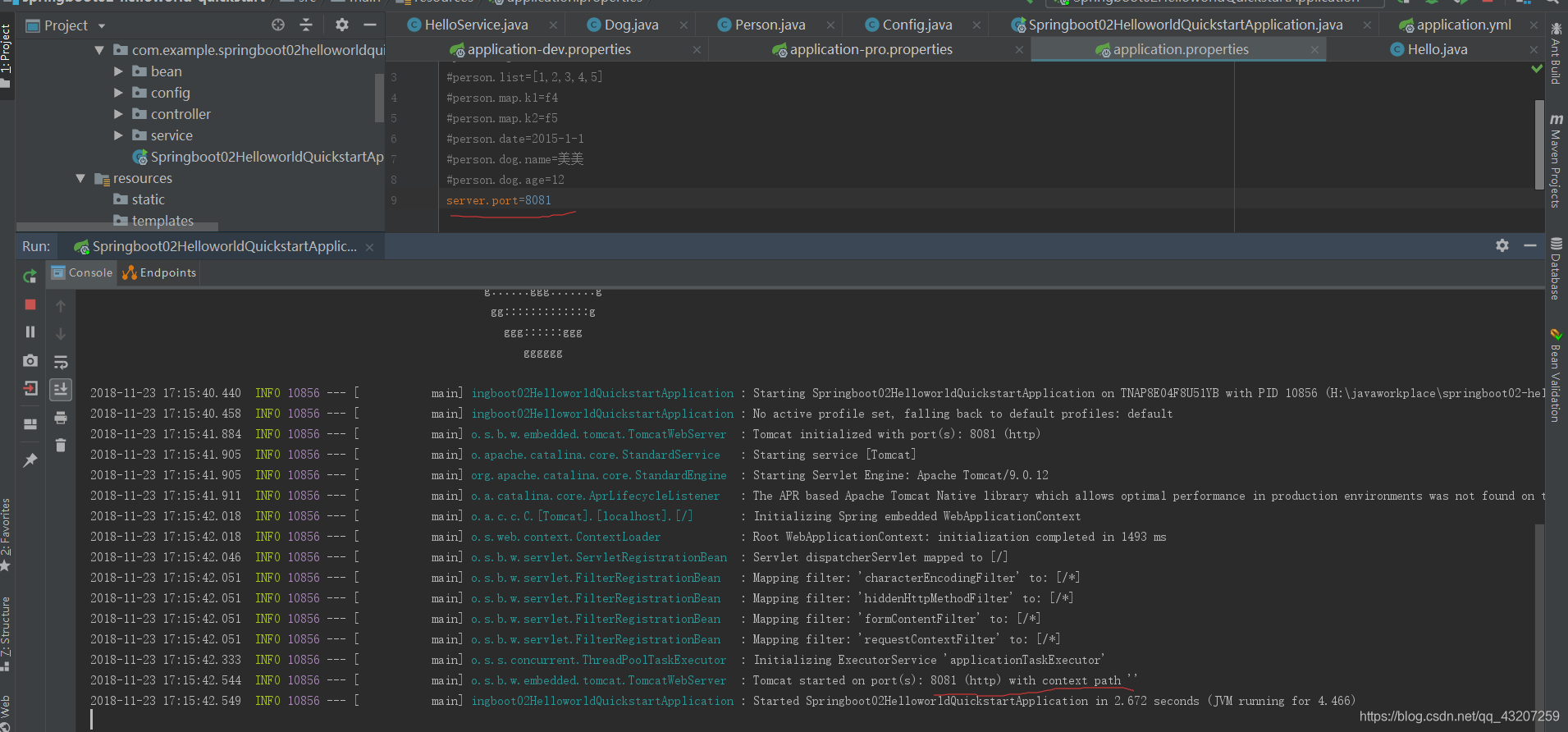This screenshot has height=732, width=1568.
Task: Switch to Person.java tab
Action: pos(770,25)
